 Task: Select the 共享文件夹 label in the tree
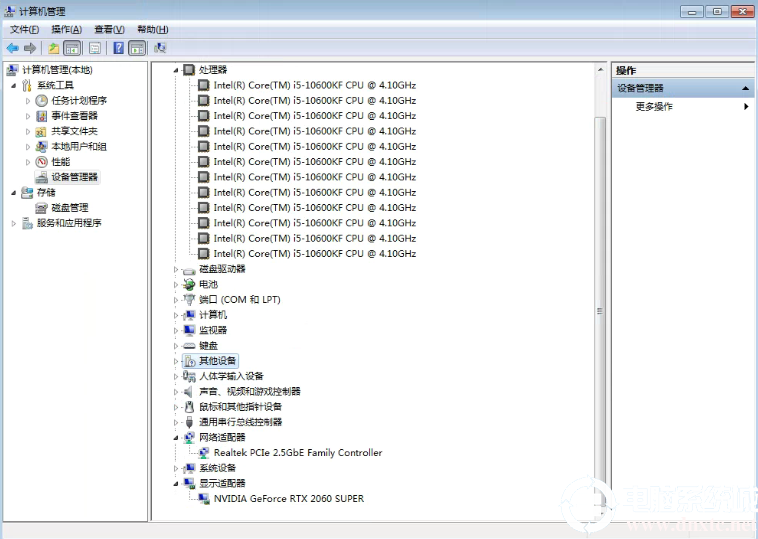(74, 131)
